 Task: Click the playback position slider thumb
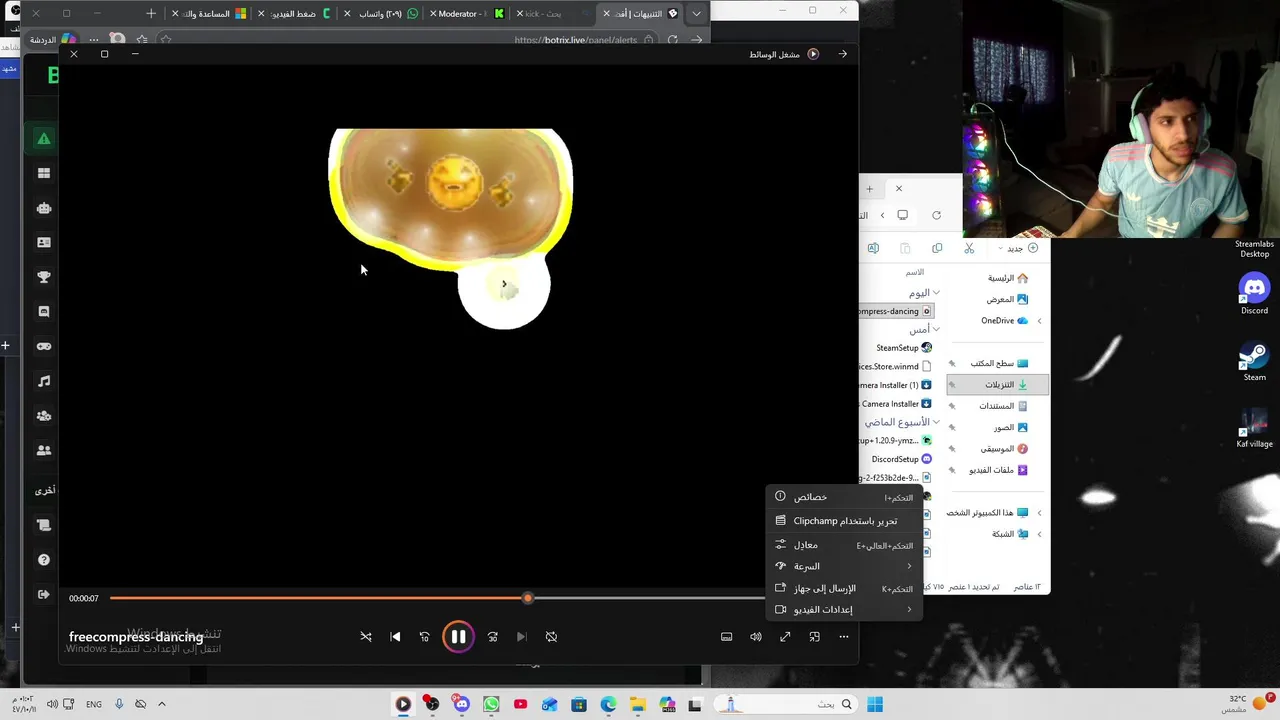pyautogui.click(x=527, y=598)
